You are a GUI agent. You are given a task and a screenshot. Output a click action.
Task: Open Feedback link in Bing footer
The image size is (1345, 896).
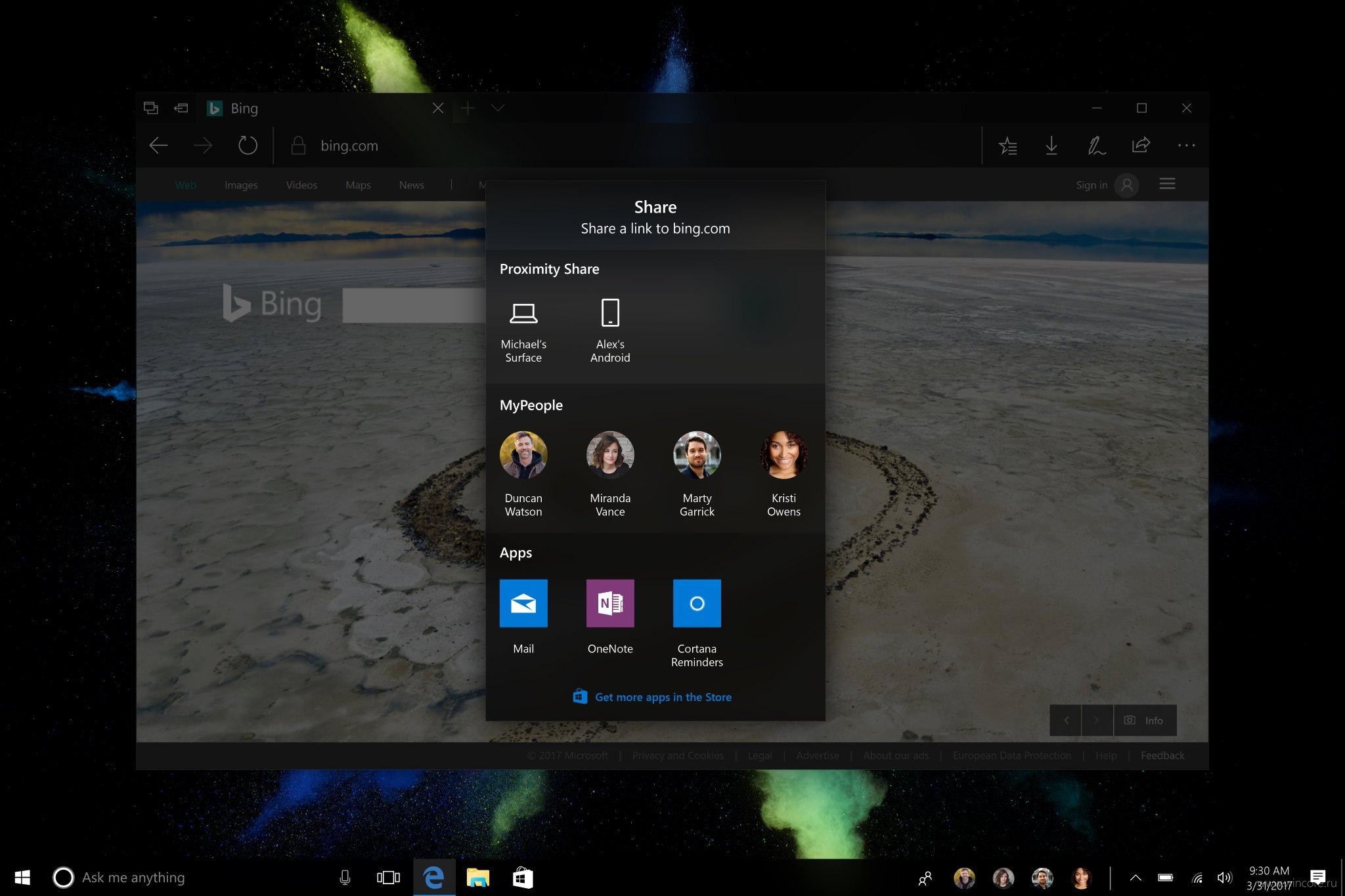pos(1162,756)
